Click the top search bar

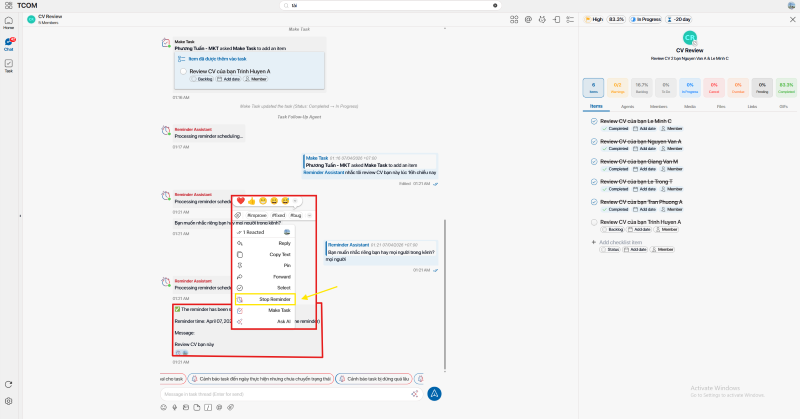click(x=390, y=6)
